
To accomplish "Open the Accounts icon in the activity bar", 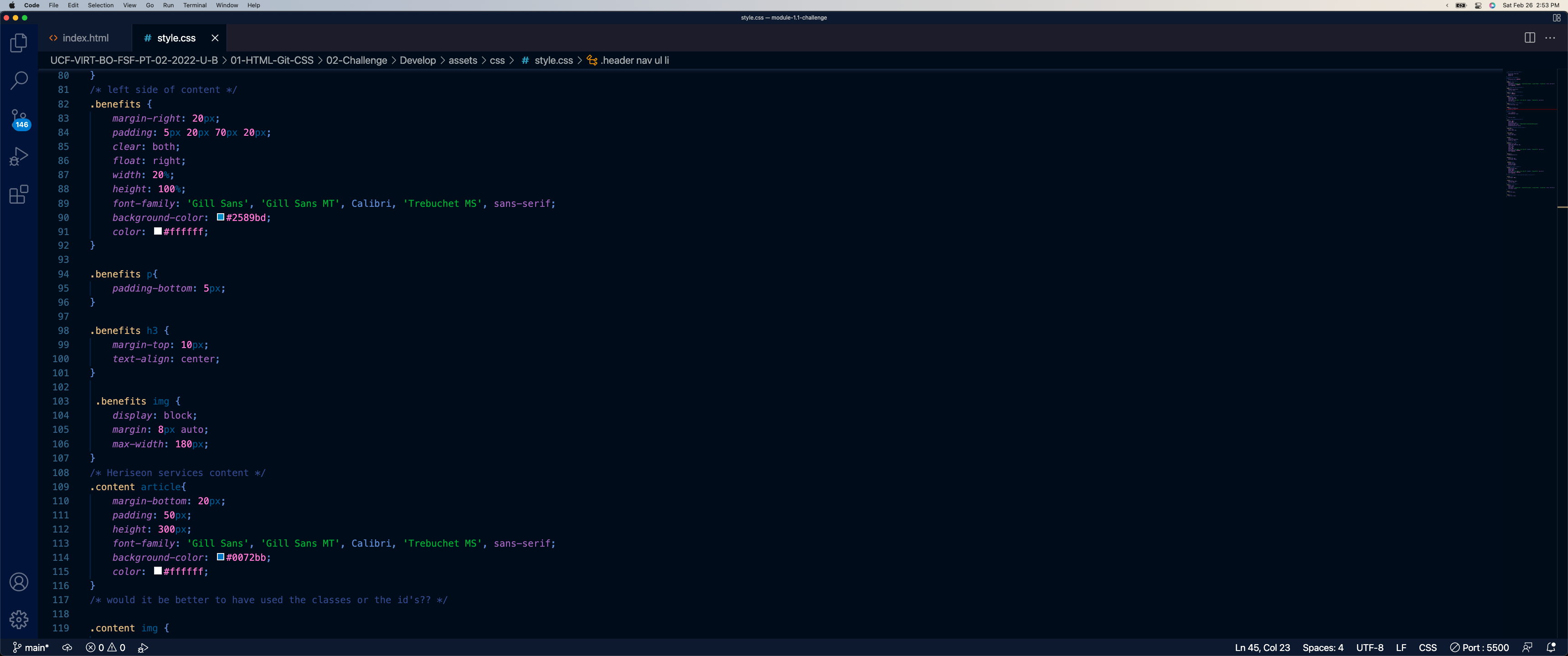I will coord(19,581).
